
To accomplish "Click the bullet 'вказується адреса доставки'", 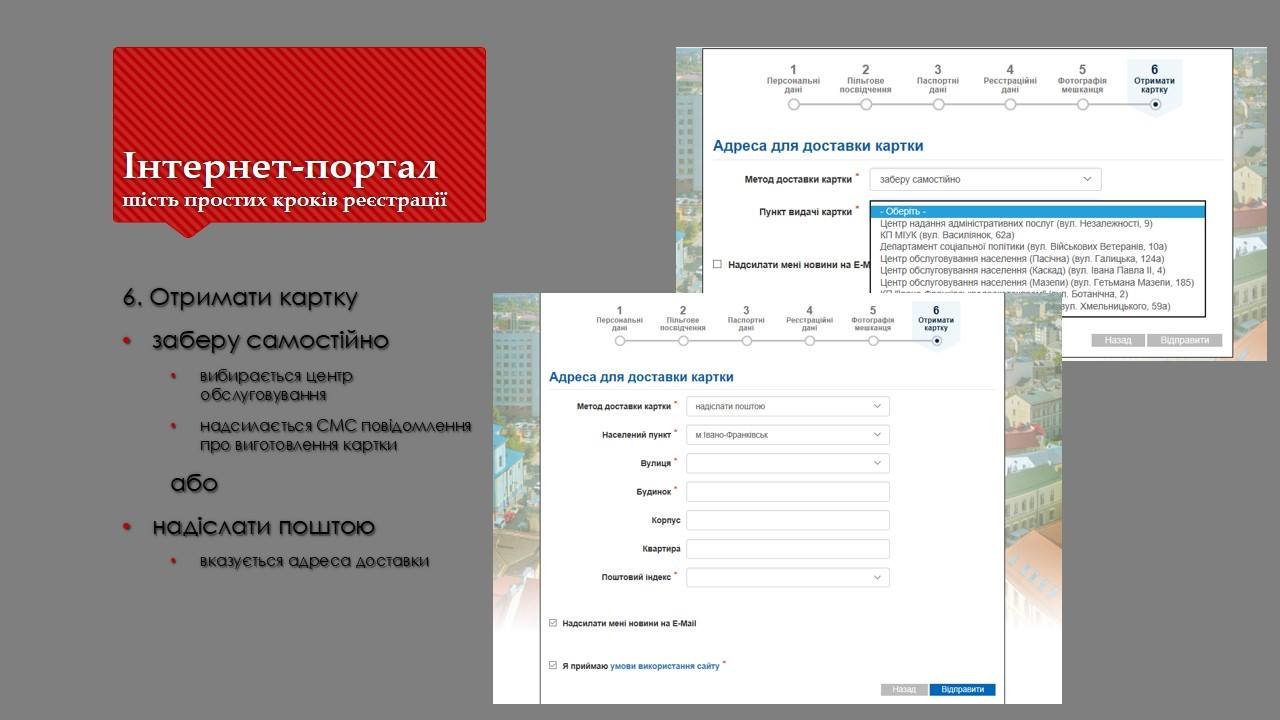I will click(314, 561).
